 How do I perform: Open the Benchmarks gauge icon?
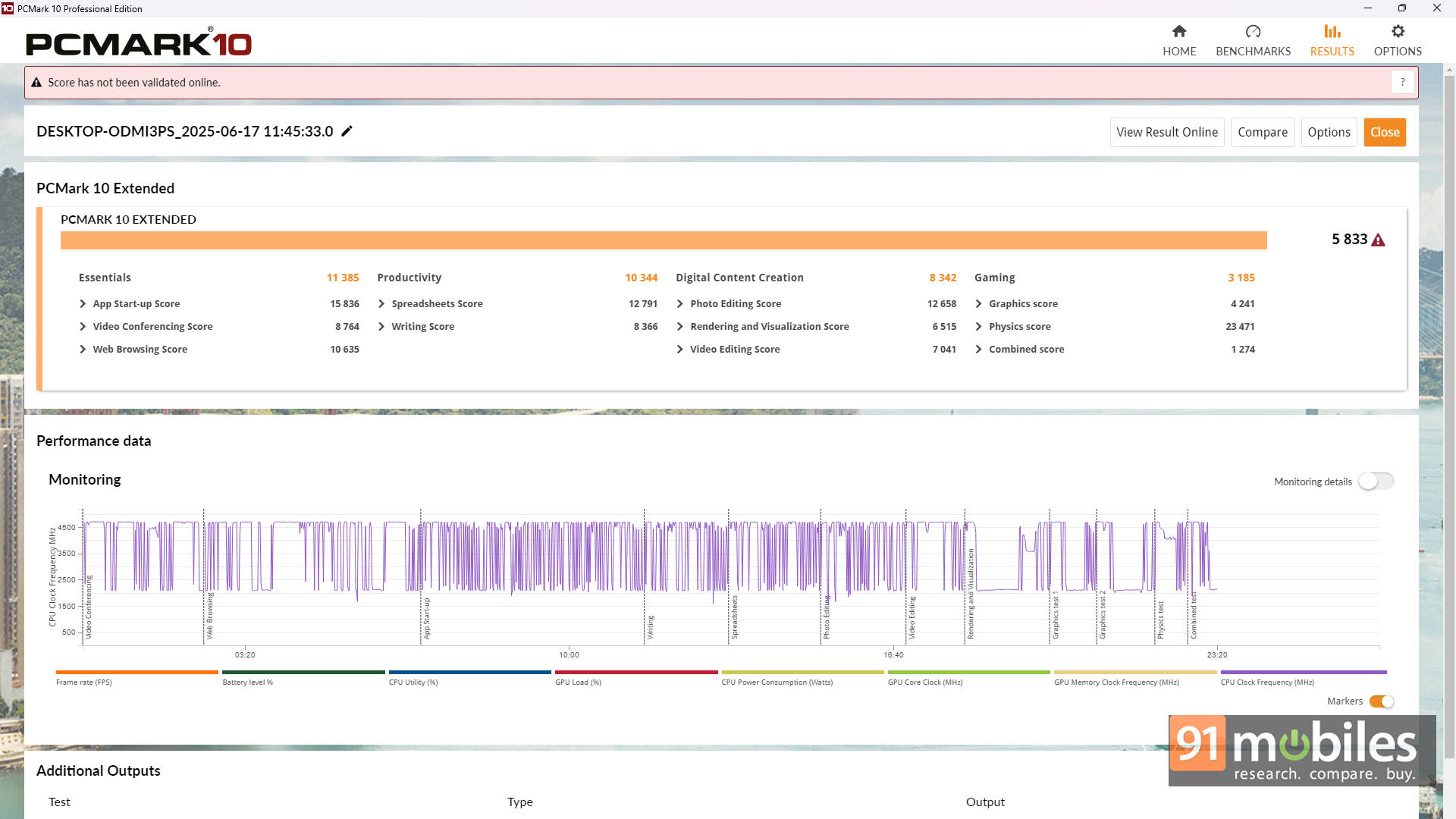(x=1253, y=31)
